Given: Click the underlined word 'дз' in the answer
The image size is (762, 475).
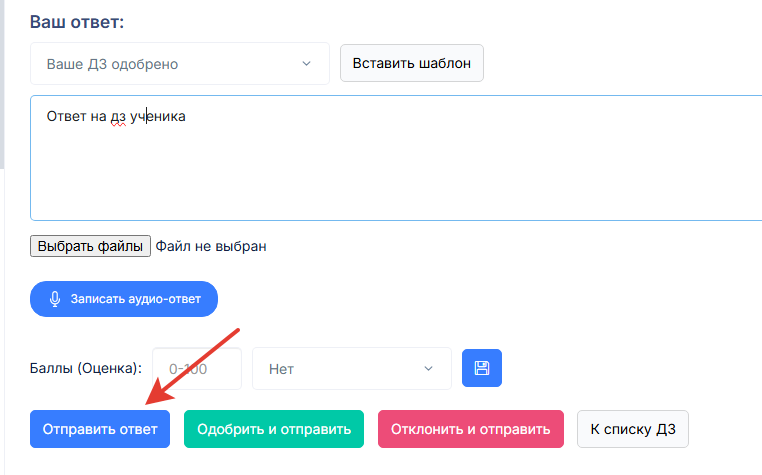Looking at the screenshot, I should 118,117.
